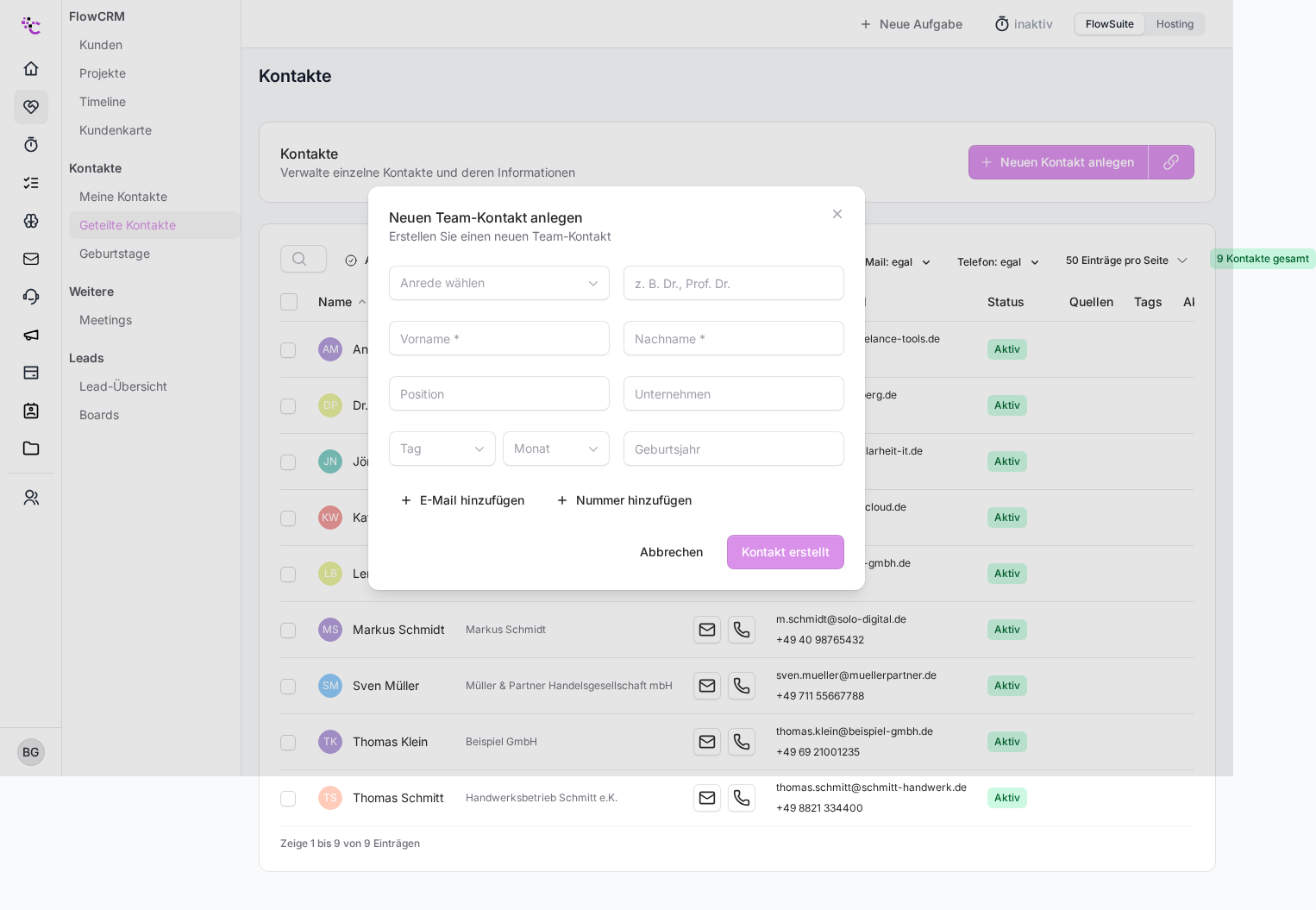Viewport: 1316px width, 910px height.
Task: Tick the checkbox for Markus Schmidt
Action: coord(288,631)
